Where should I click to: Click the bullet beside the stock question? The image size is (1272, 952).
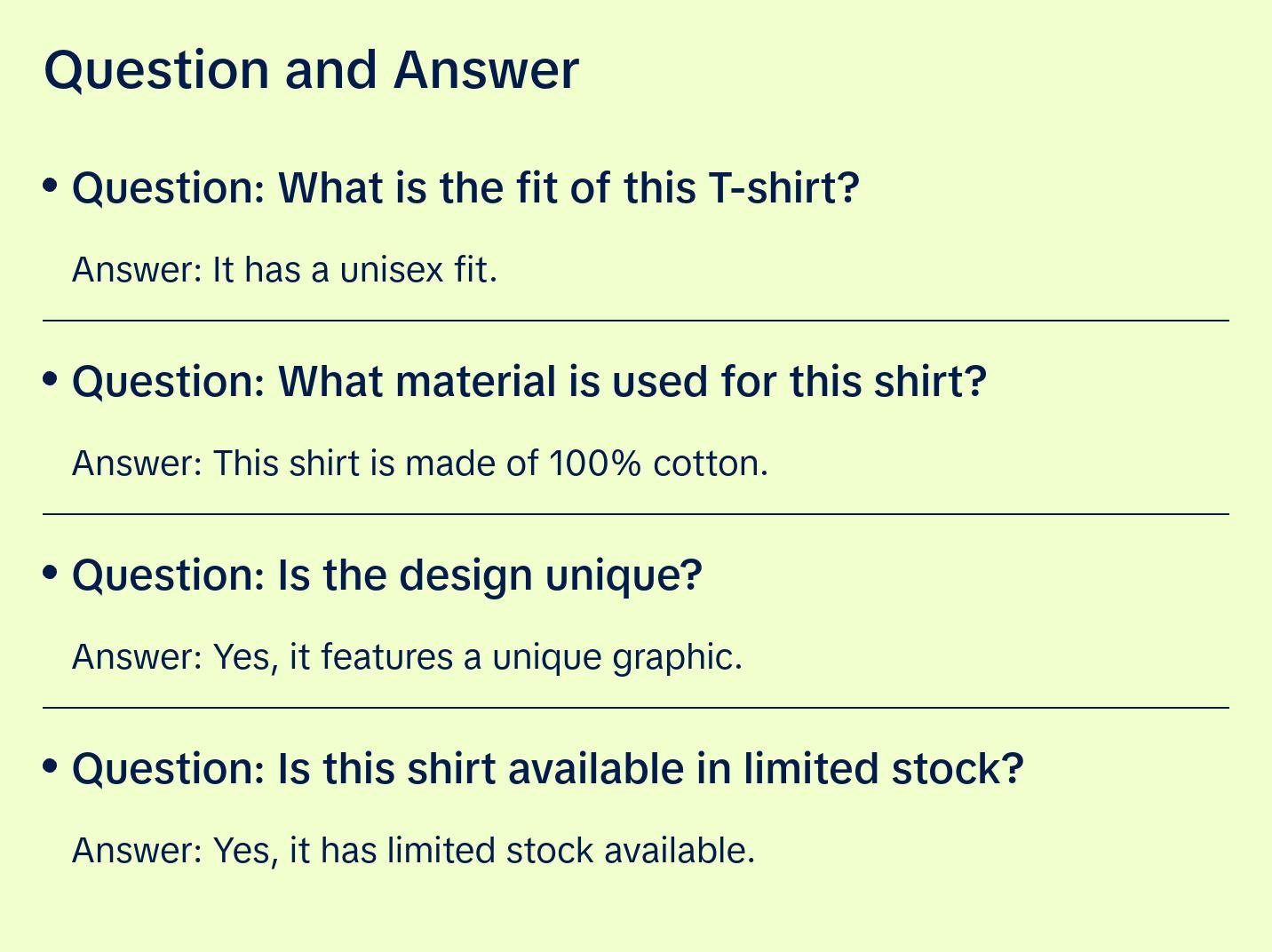click(51, 766)
